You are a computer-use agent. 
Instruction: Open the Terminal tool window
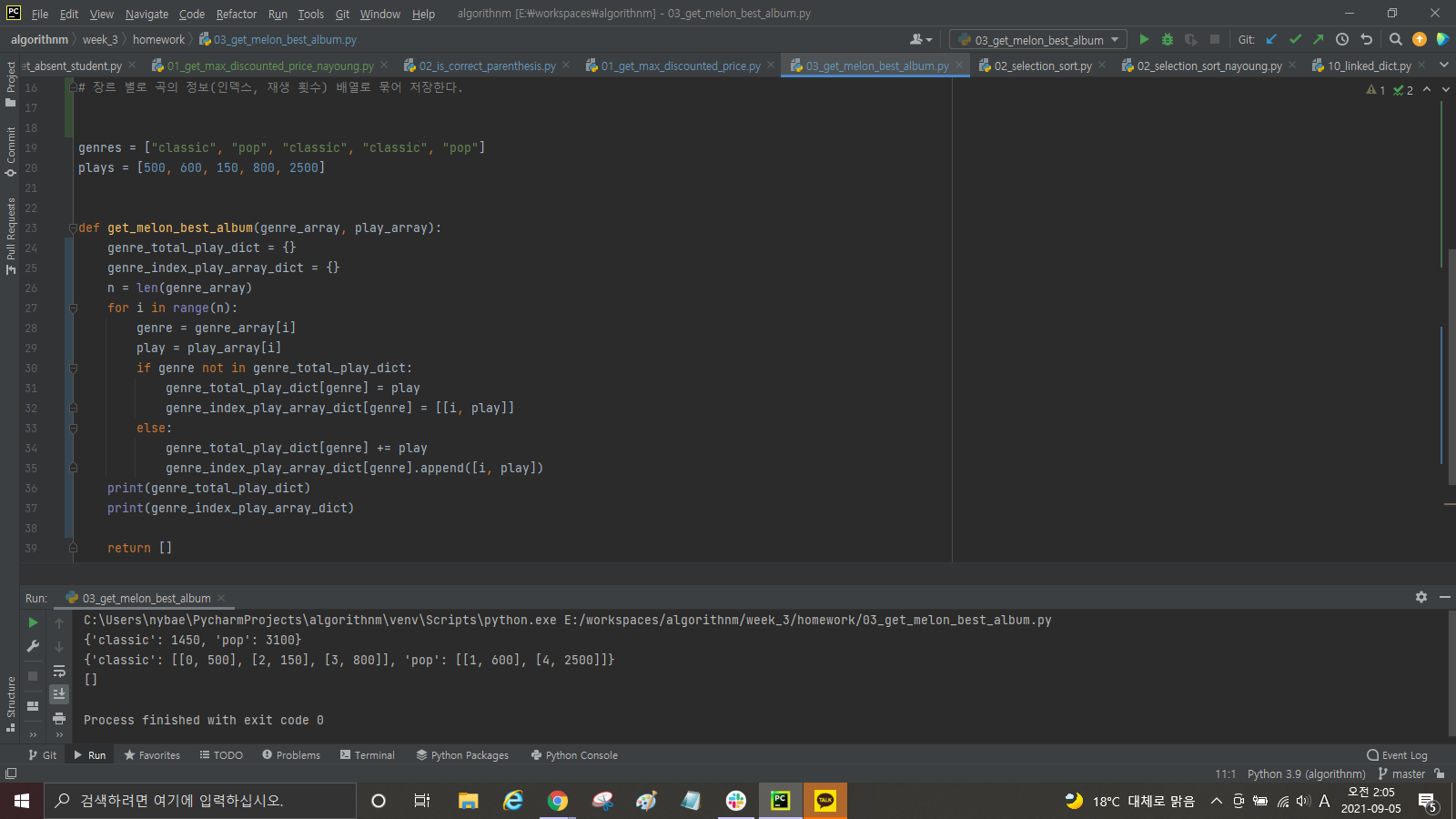pos(368,755)
